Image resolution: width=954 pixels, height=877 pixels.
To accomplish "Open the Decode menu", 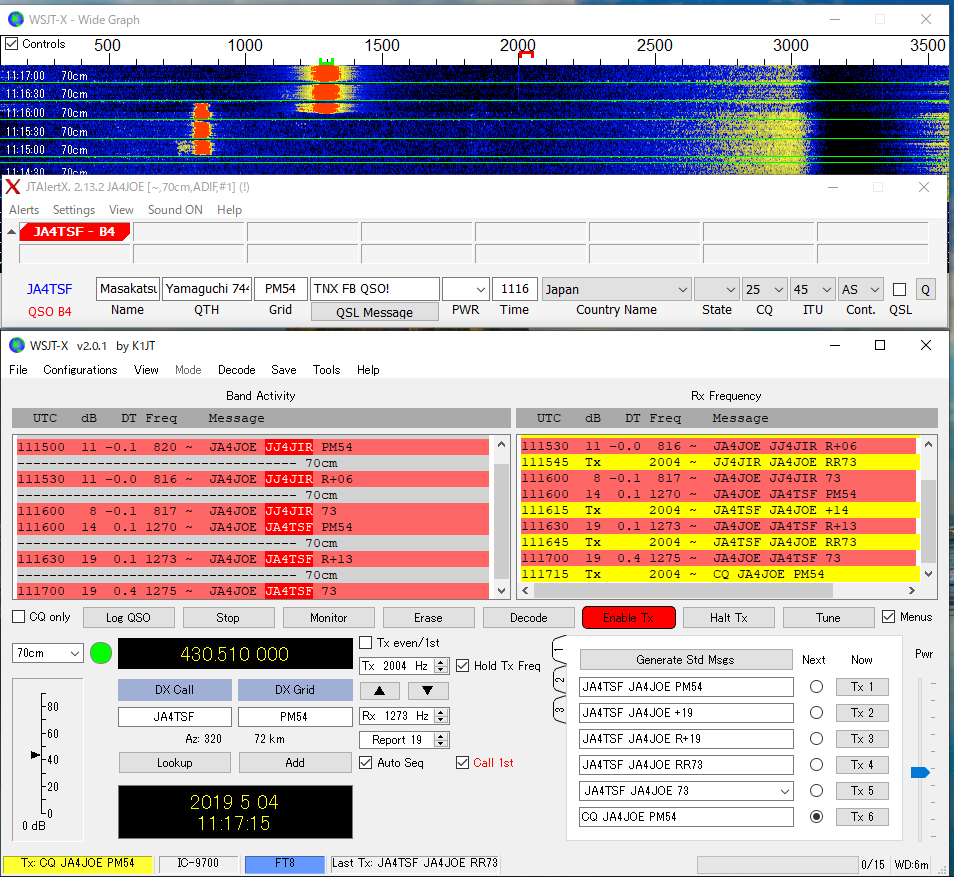I will tap(237, 370).
